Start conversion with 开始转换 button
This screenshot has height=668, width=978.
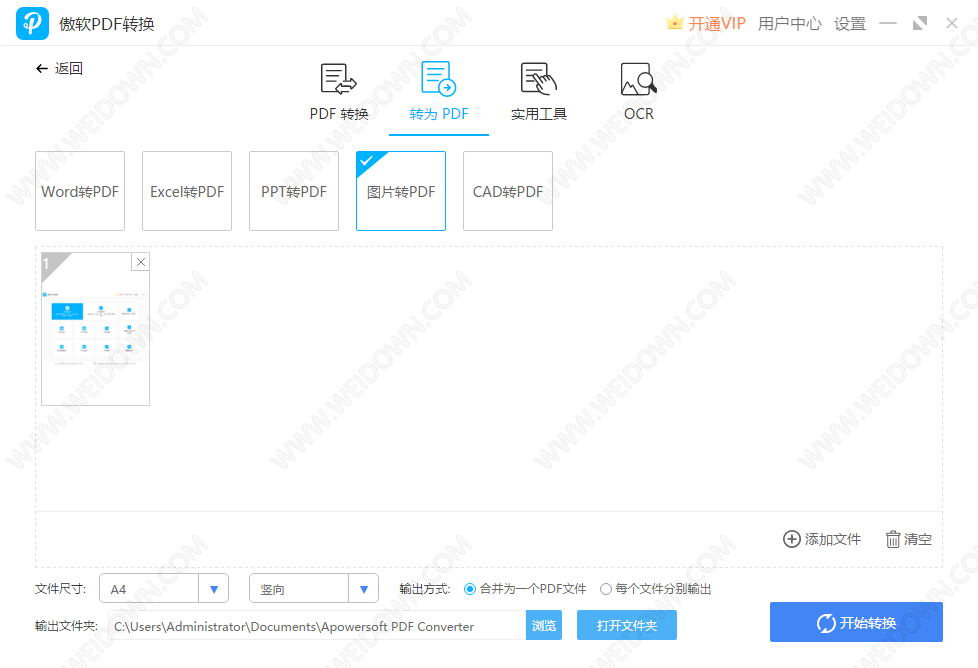[x=856, y=622]
